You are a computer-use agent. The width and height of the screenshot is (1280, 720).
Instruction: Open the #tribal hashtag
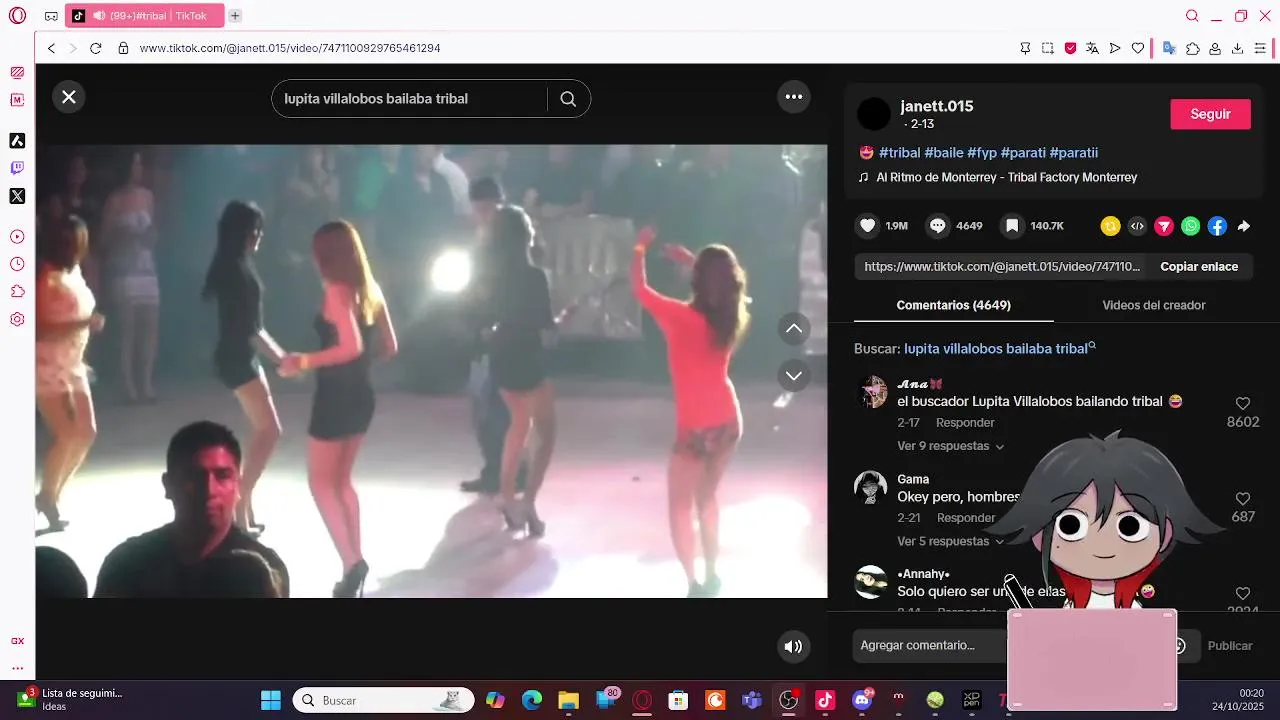899,153
